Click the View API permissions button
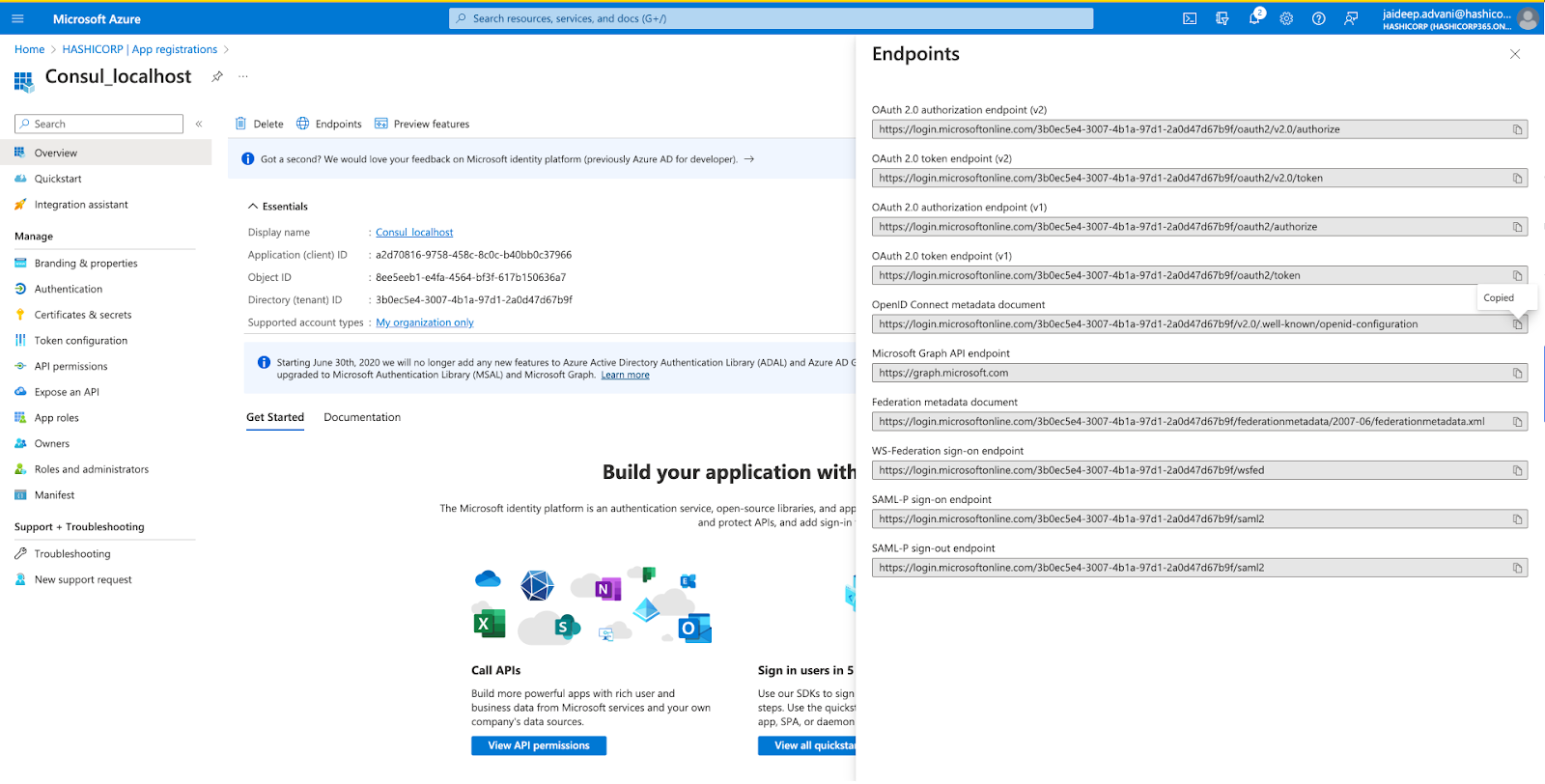Viewport: 1545px width, 784px height. tap(539, 745)
